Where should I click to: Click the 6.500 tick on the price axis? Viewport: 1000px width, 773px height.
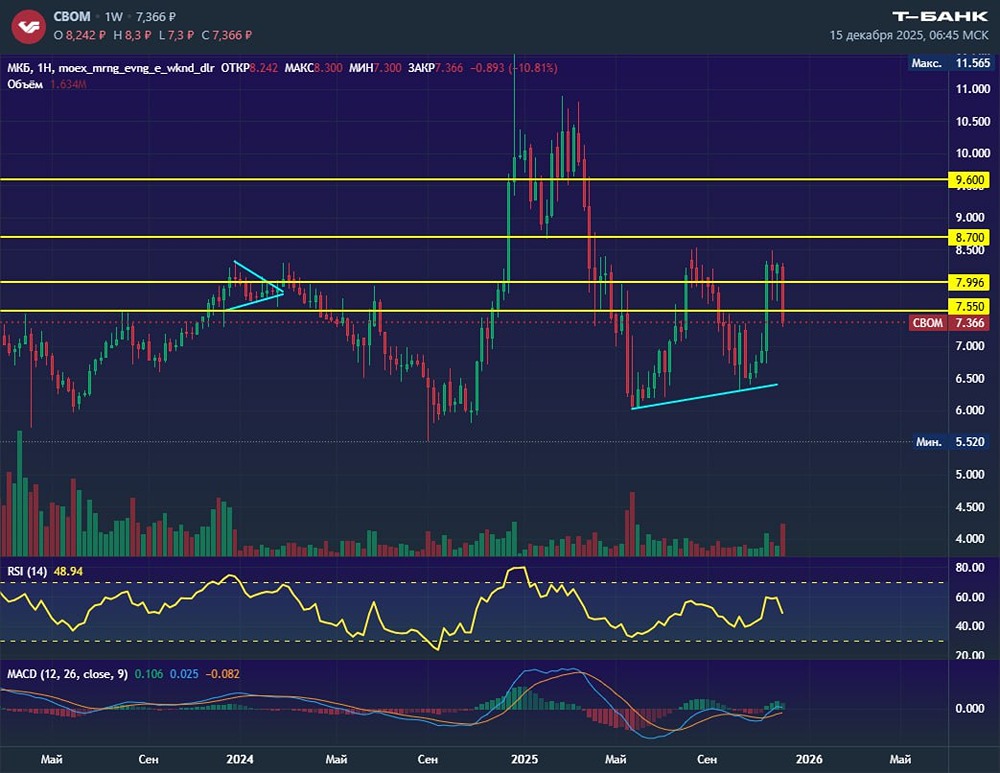[969, 379]
